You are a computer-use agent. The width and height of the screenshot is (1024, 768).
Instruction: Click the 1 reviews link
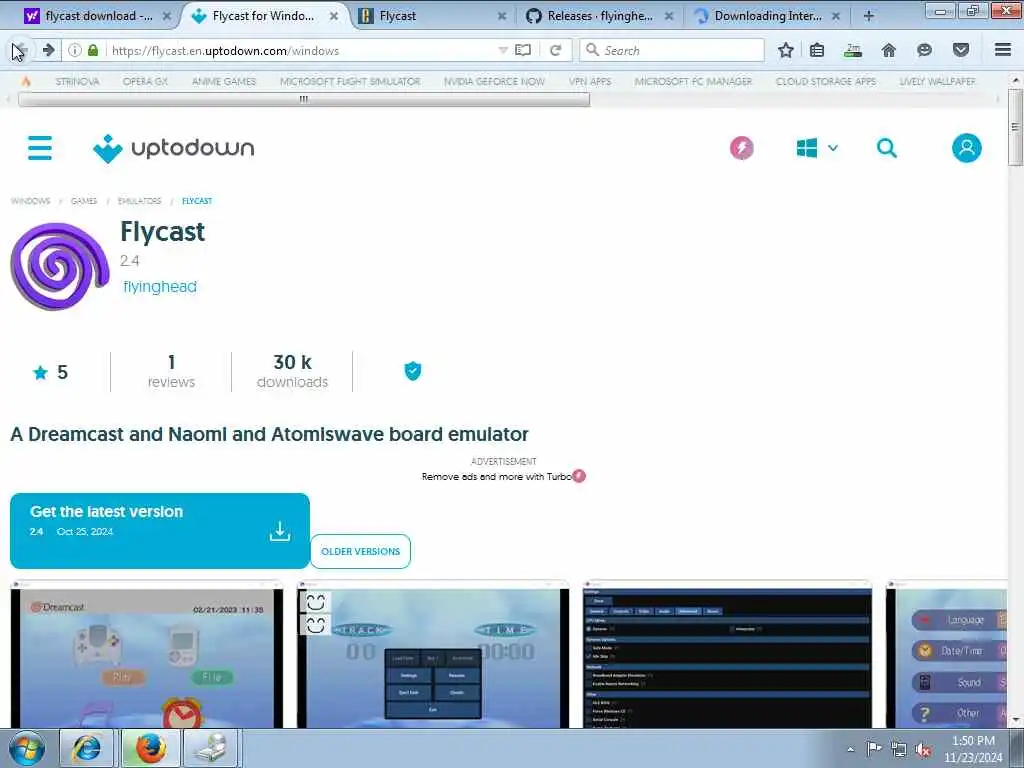(171, 371)
